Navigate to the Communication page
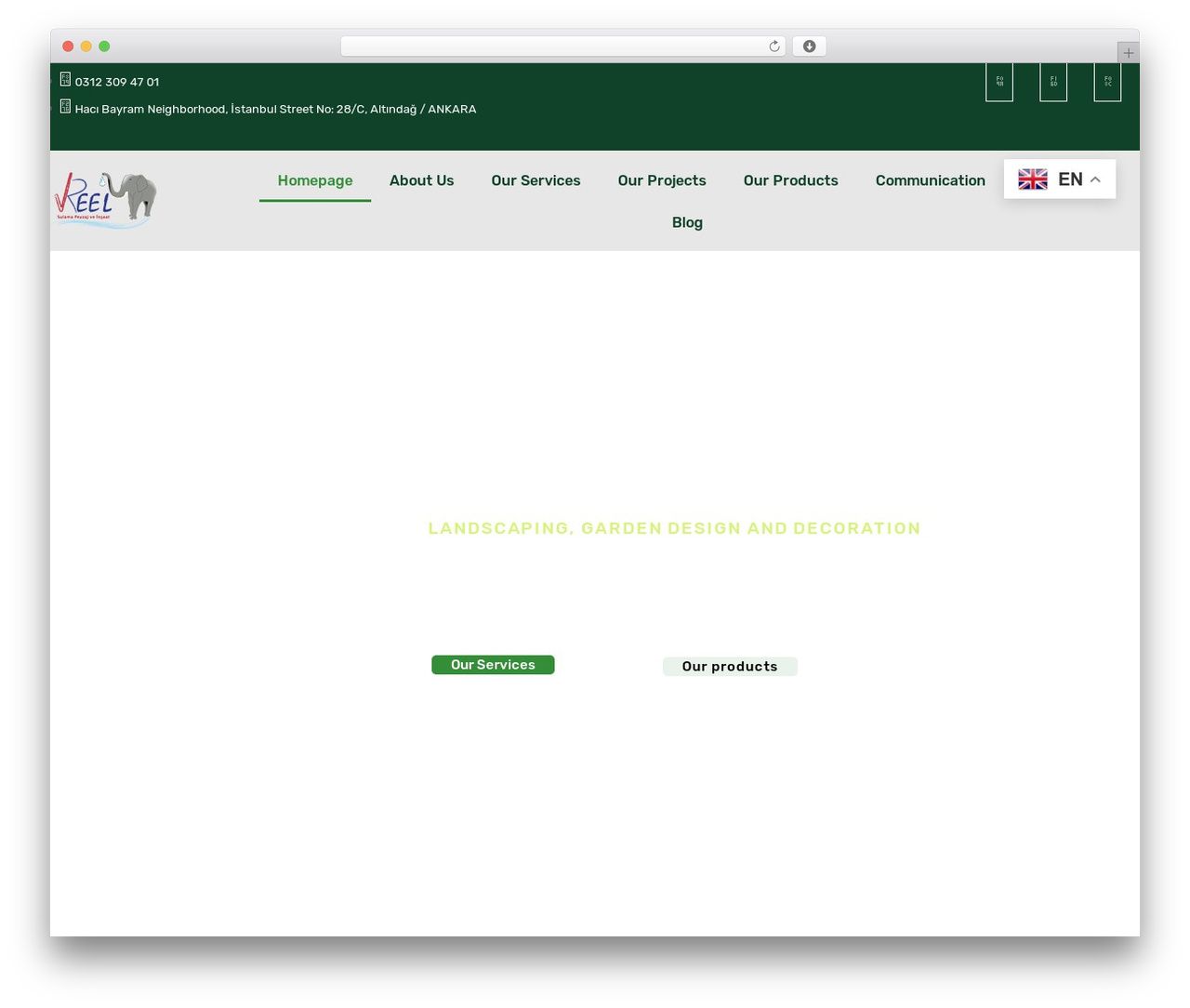This screenshot has height=1008, width=1190. [x=931, y=180]
